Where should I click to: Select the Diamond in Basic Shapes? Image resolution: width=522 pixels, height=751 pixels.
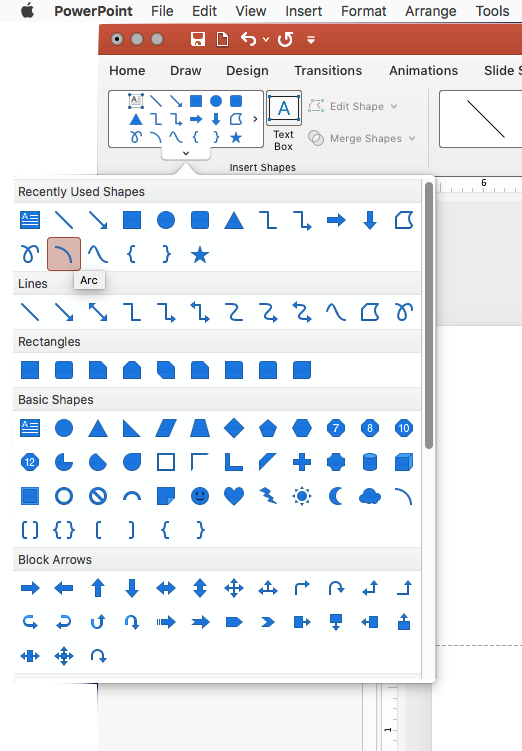[234, 428]
